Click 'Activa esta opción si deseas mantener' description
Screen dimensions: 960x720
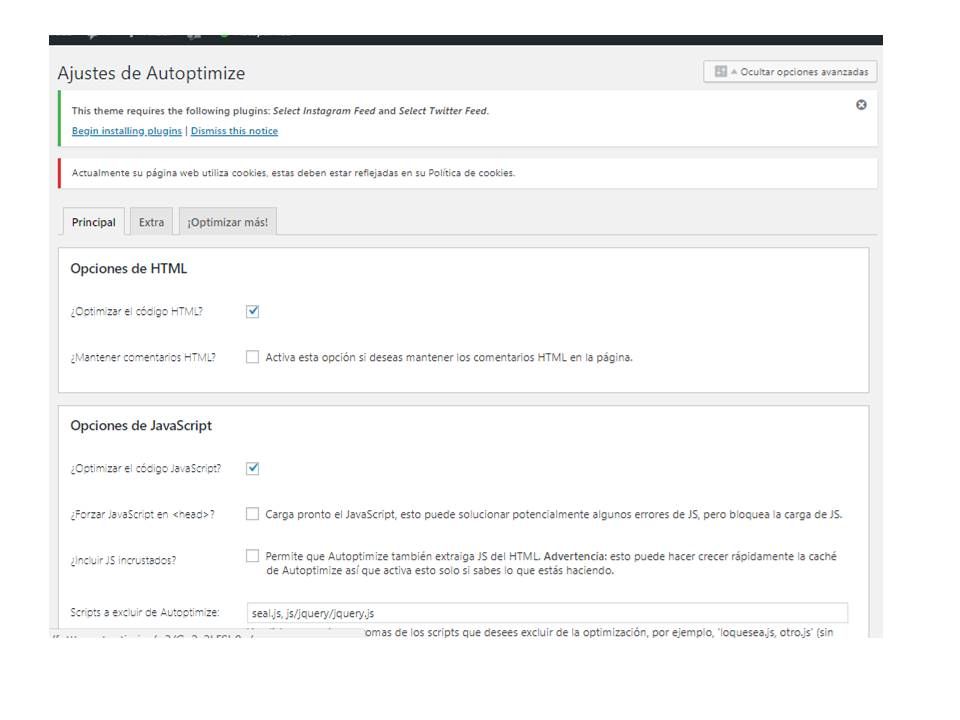[x=449, y=358]
